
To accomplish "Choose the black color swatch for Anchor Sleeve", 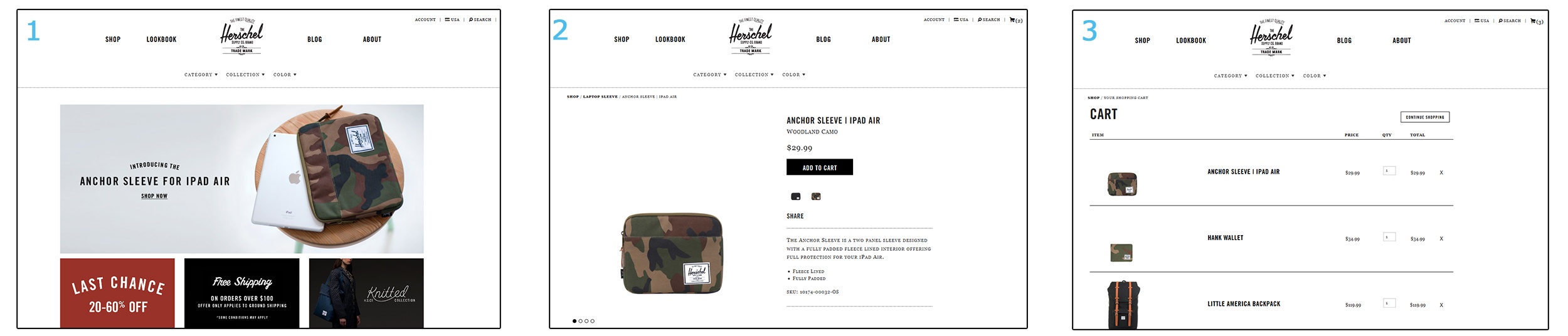I will coord(796,197).
